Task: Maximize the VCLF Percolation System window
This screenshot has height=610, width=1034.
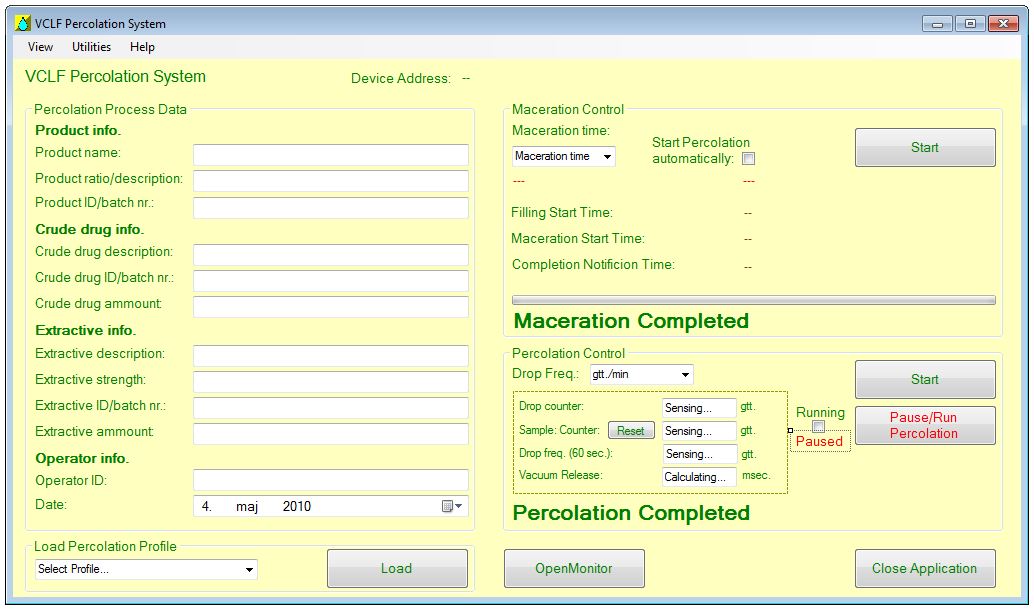Action: click(970, 24)
